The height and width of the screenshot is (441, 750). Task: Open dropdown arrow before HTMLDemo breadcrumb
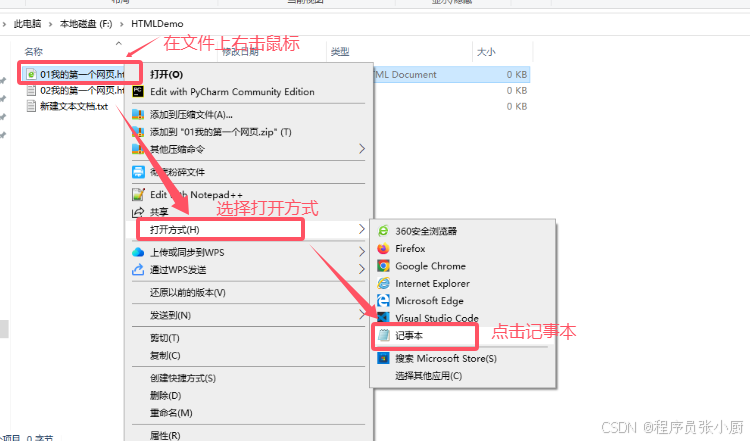[x=121, y=24]
